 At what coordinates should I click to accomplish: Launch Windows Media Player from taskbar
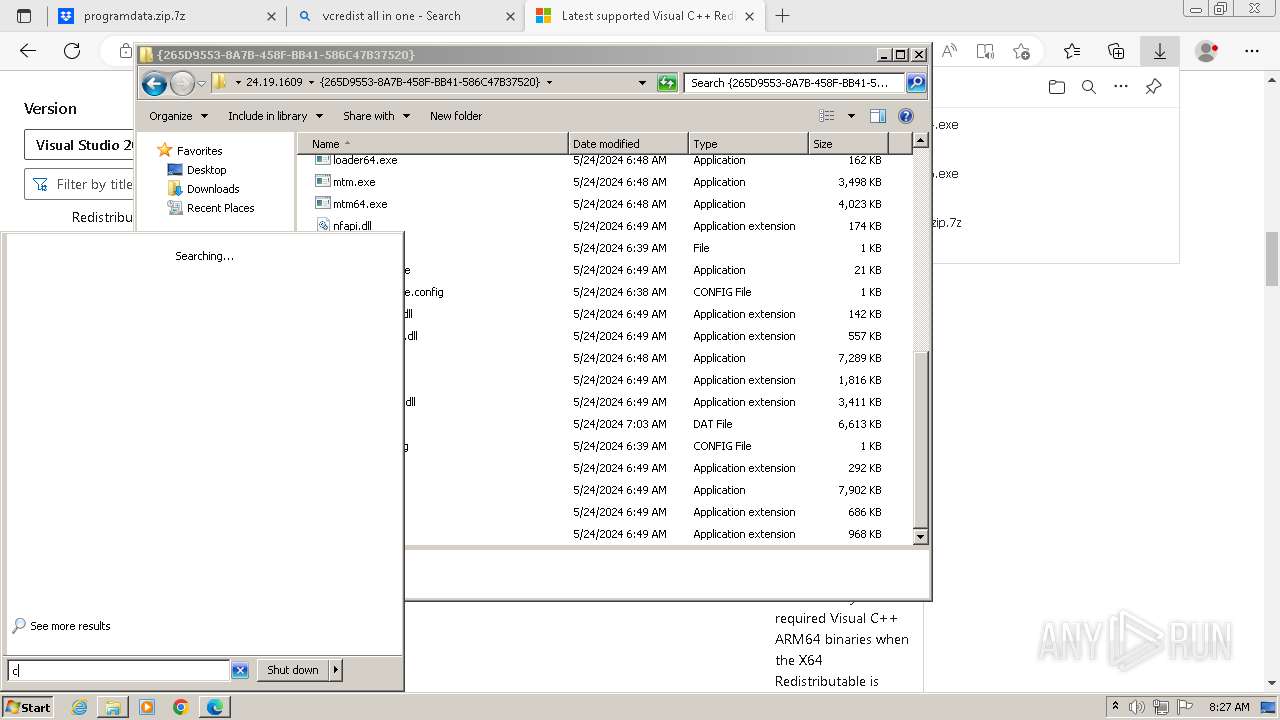tap(147, 707)
